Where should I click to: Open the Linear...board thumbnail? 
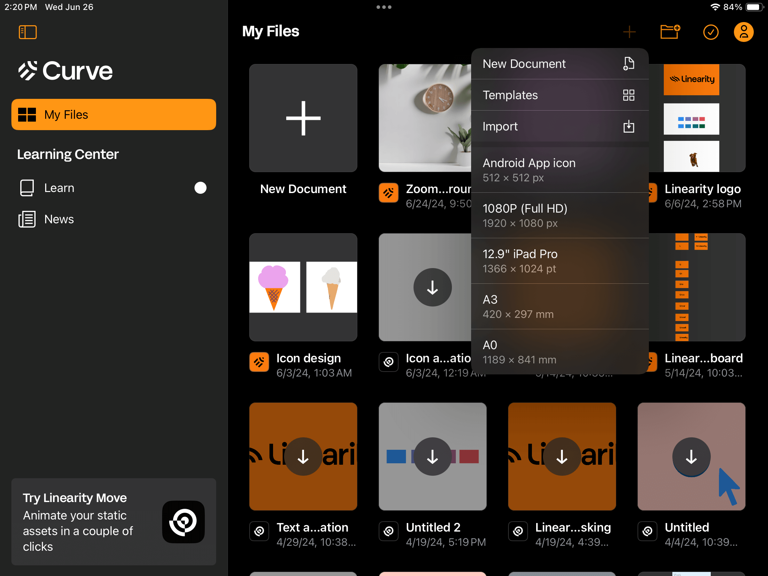(697, 287)
